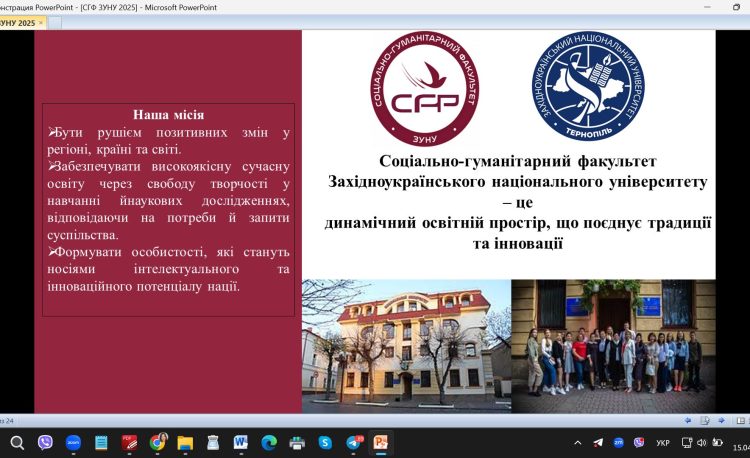Open Zoom from the taskbar
The height and width of the screenshot is (458, 750).
tap(73, 443)
